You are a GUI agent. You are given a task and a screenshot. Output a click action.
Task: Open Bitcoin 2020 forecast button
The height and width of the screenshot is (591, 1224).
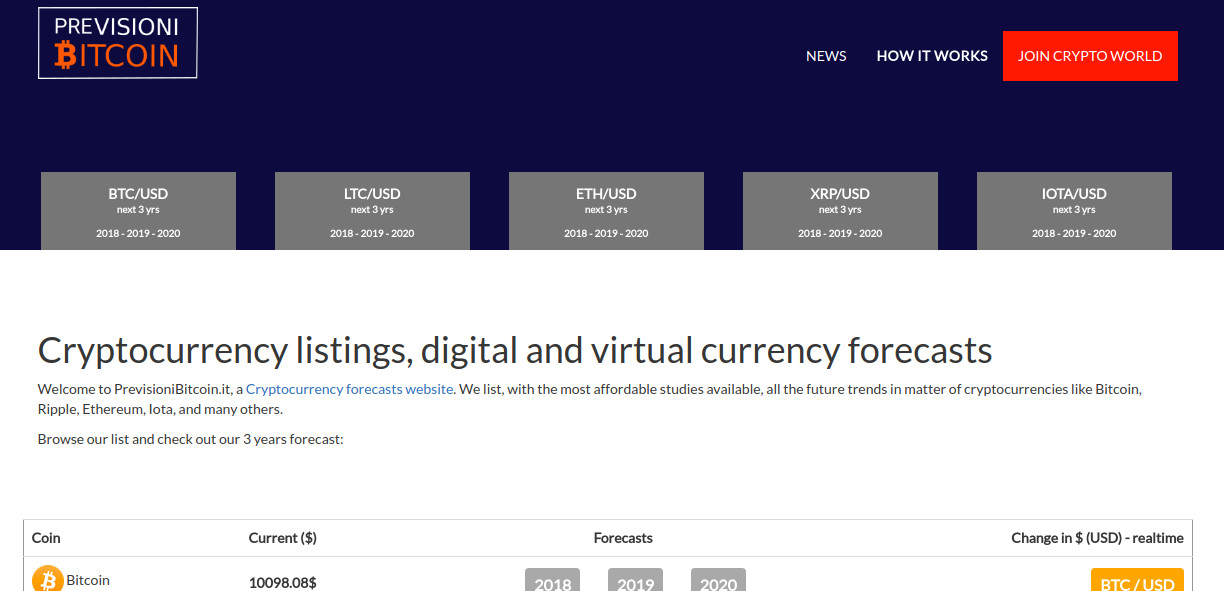718,580
